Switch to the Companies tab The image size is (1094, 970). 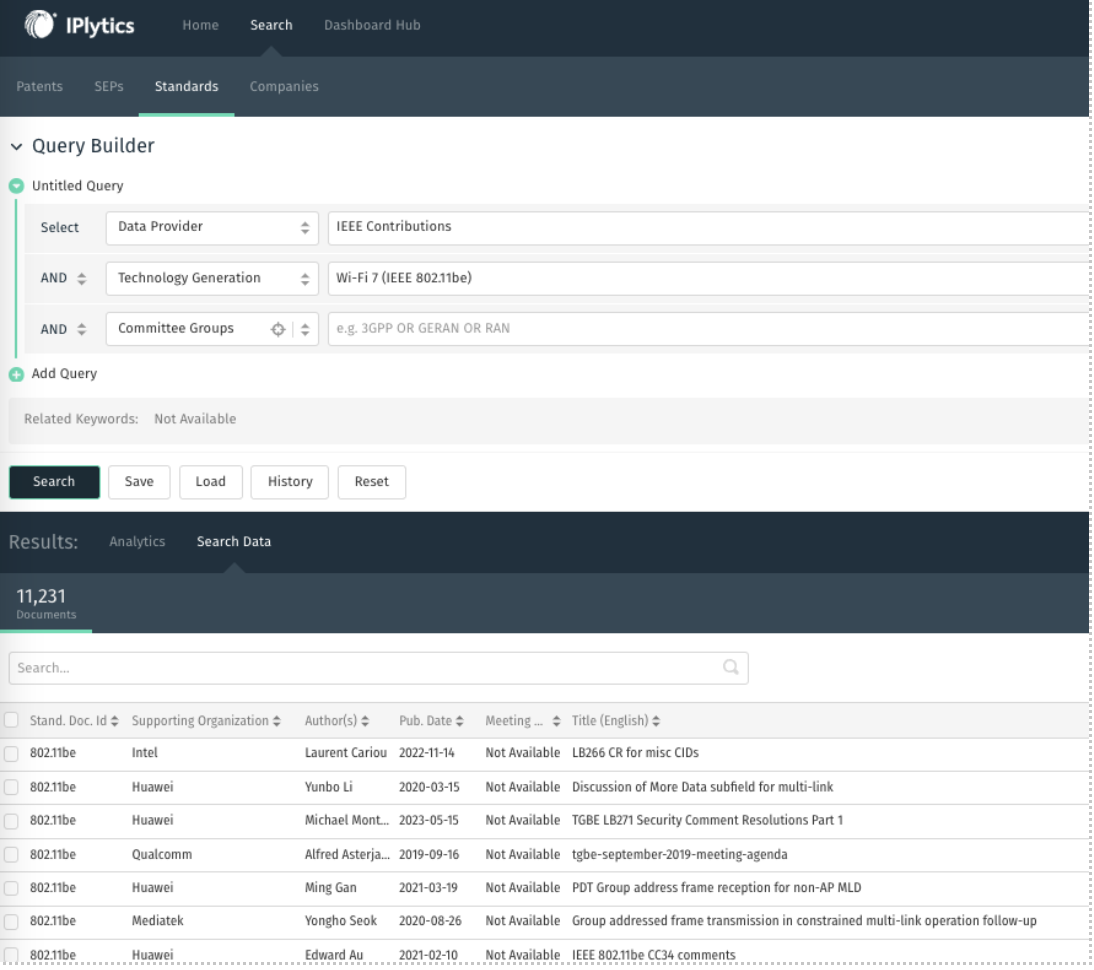(284, 87)
